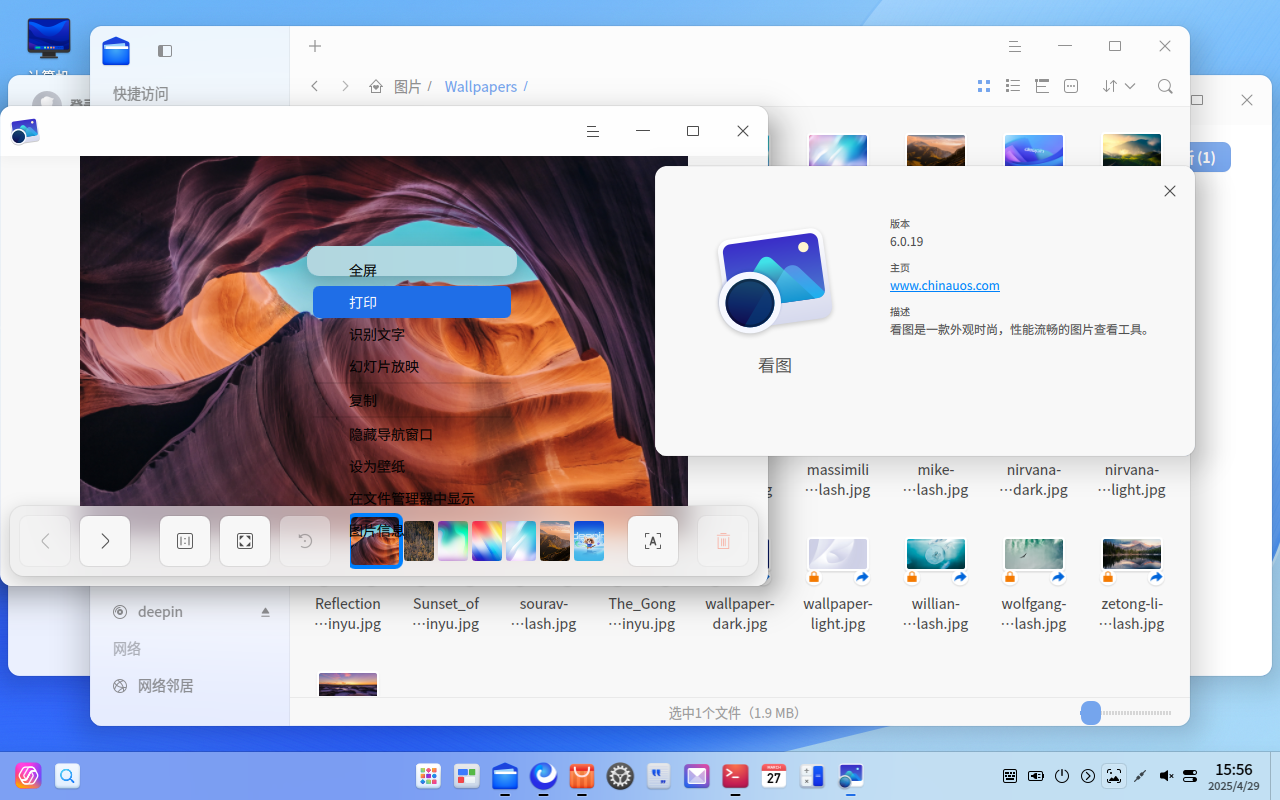
Task: Click 在文件管理器中显示 in context menu
Action: click(x=412, y=498)
